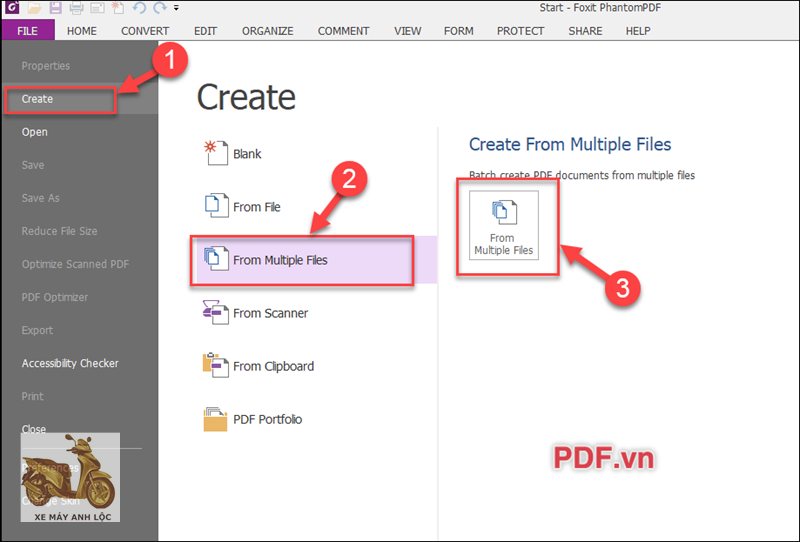
Task: Click the Print icon in quick access toolbar
Action: click(77, 8)
